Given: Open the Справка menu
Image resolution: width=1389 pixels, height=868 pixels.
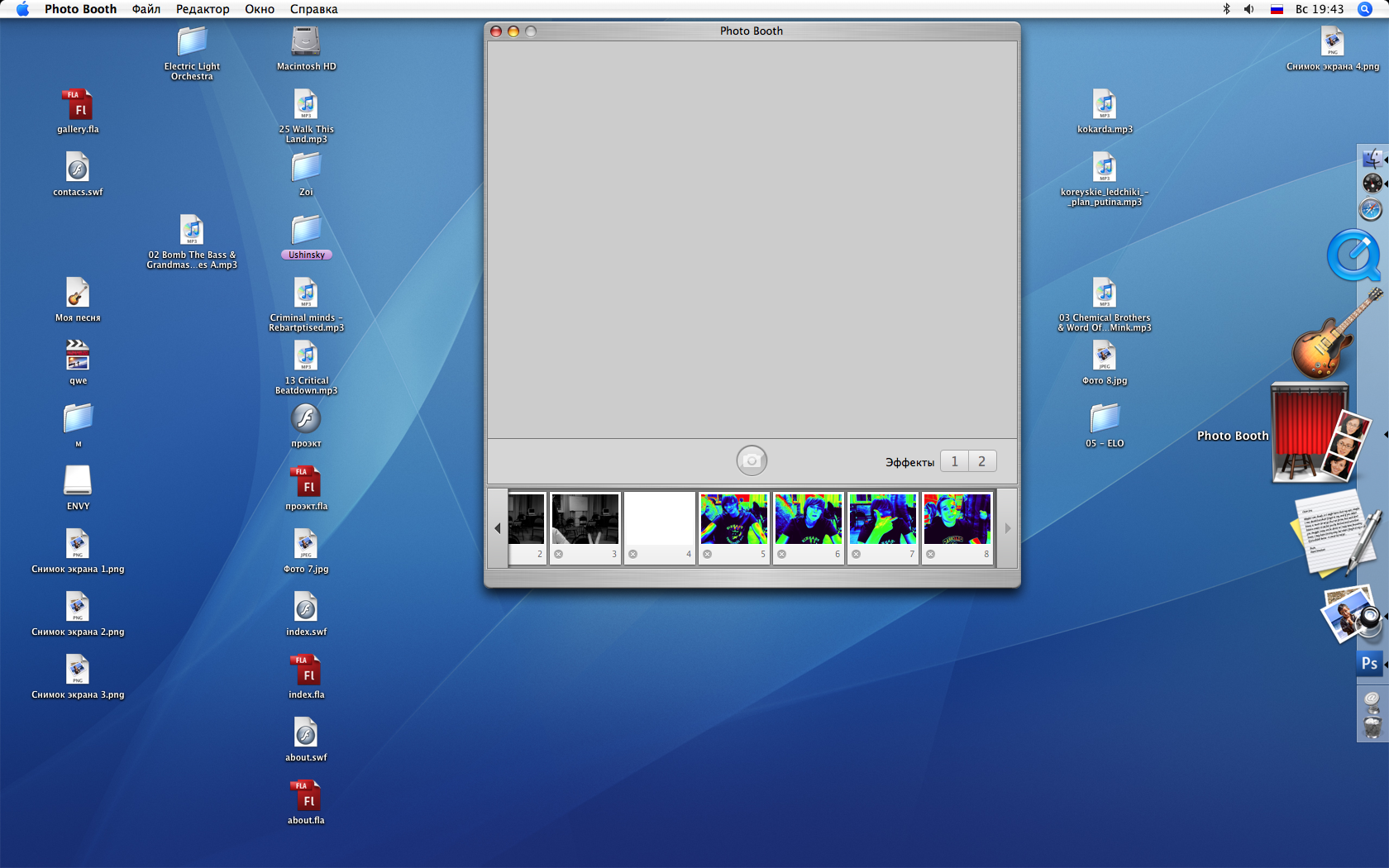Looking at the screenshot, I should tap(313, 9).
